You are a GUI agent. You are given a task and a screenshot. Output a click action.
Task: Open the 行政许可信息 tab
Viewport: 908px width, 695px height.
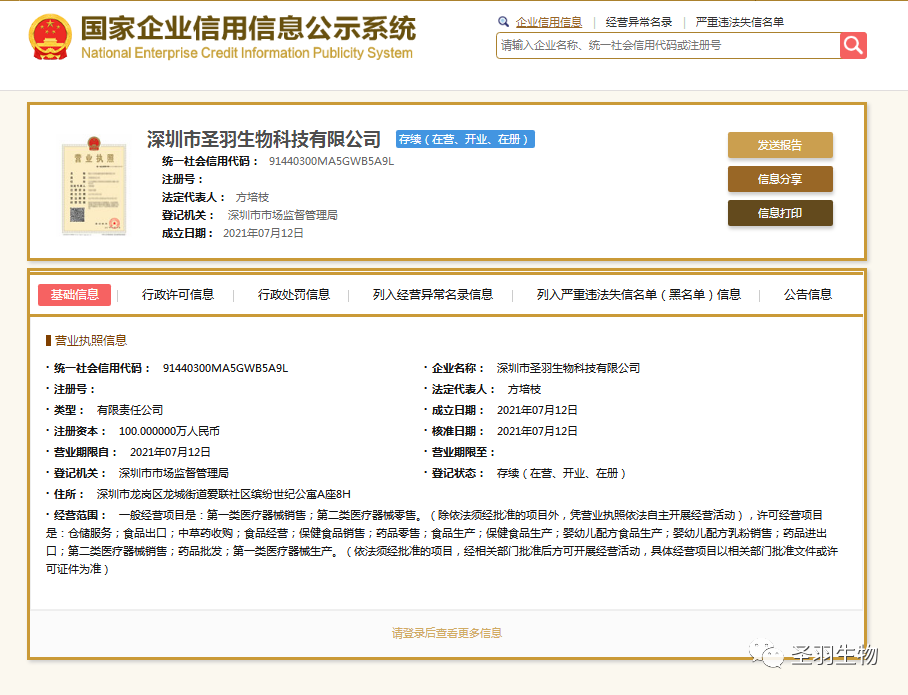coord(178,294)
